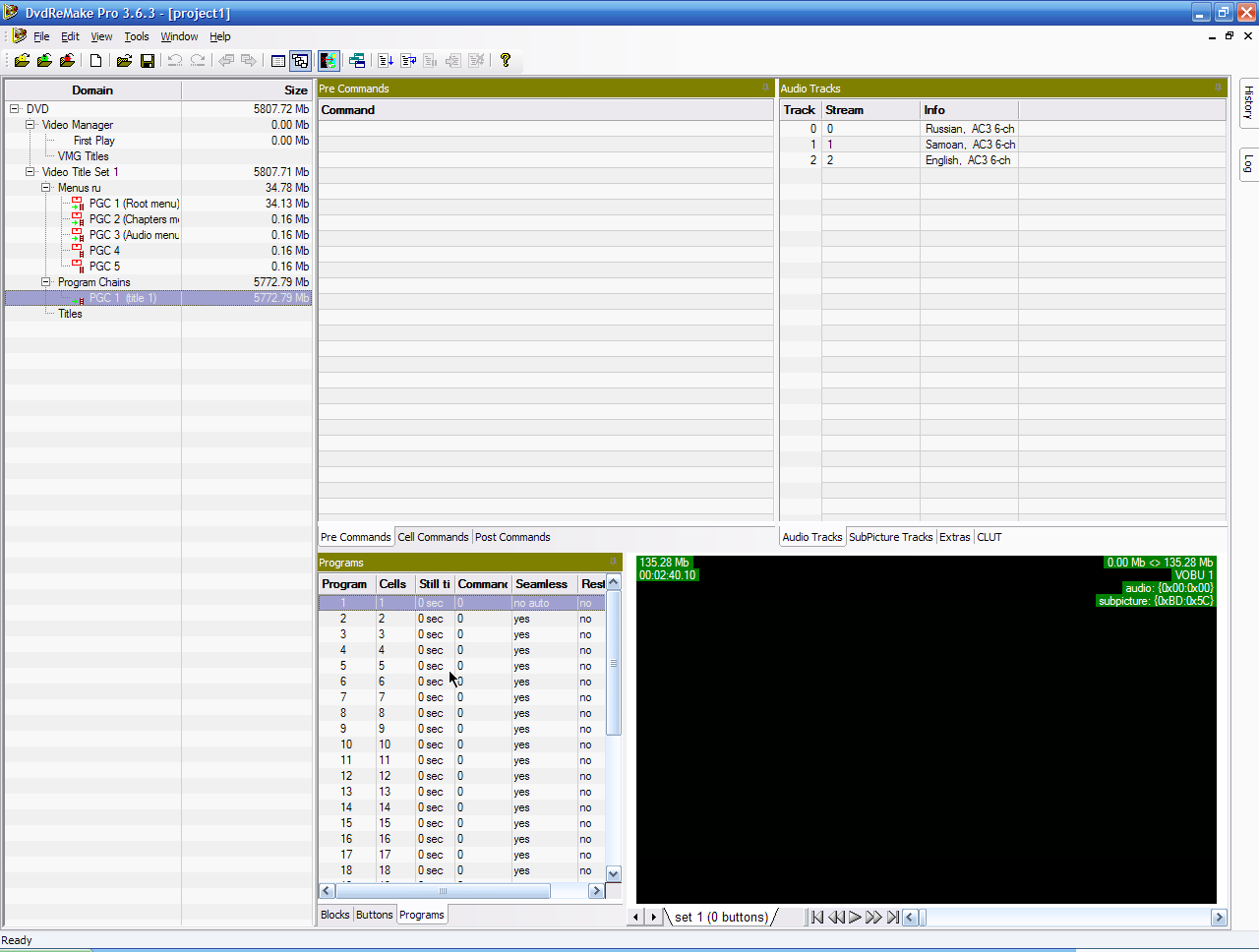Open the Tools menu
This screenshot has height=952, width=1259.
[x=137, y=36]
